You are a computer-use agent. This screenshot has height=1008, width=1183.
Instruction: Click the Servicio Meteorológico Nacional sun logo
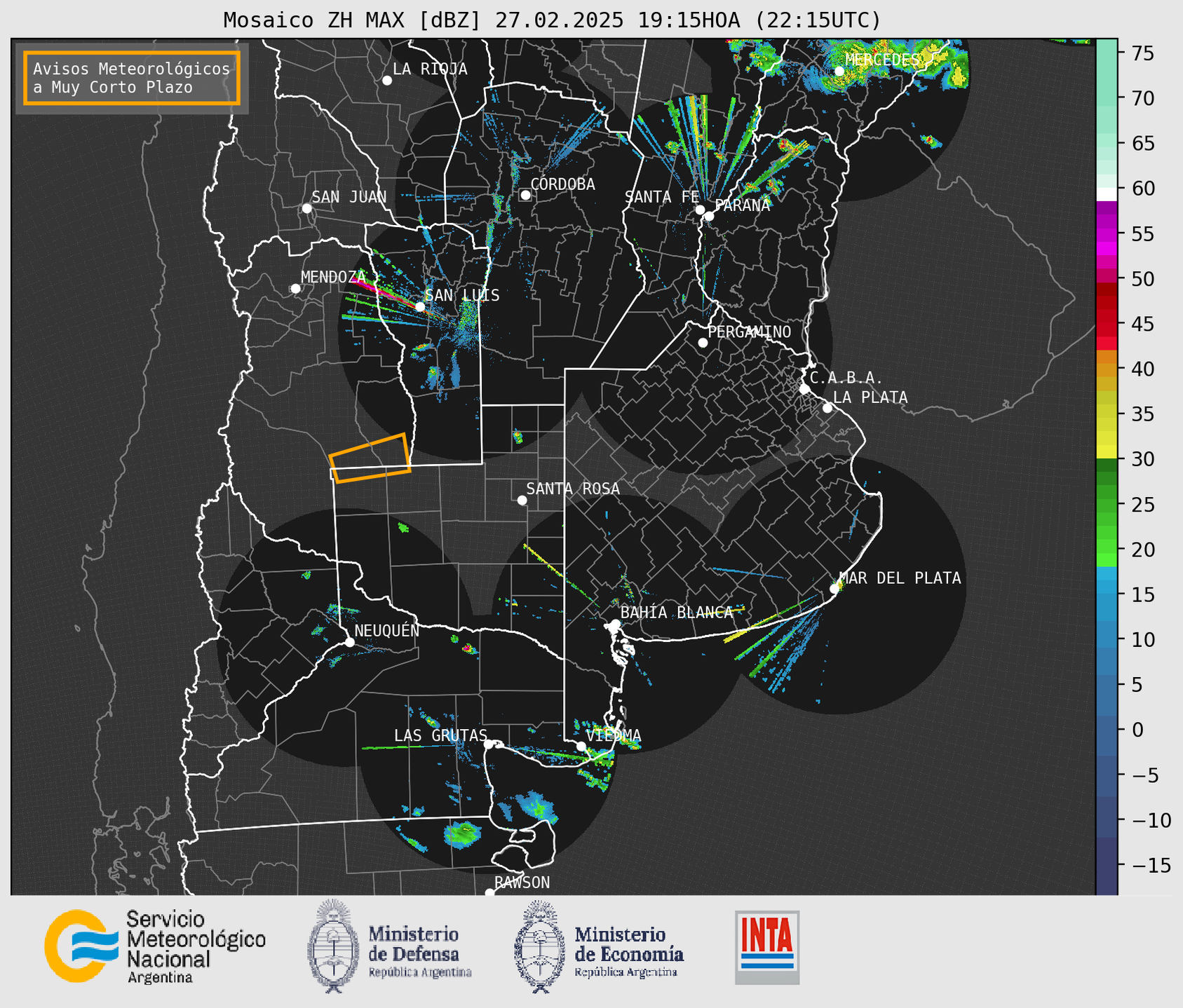click(x=81, y=946)
